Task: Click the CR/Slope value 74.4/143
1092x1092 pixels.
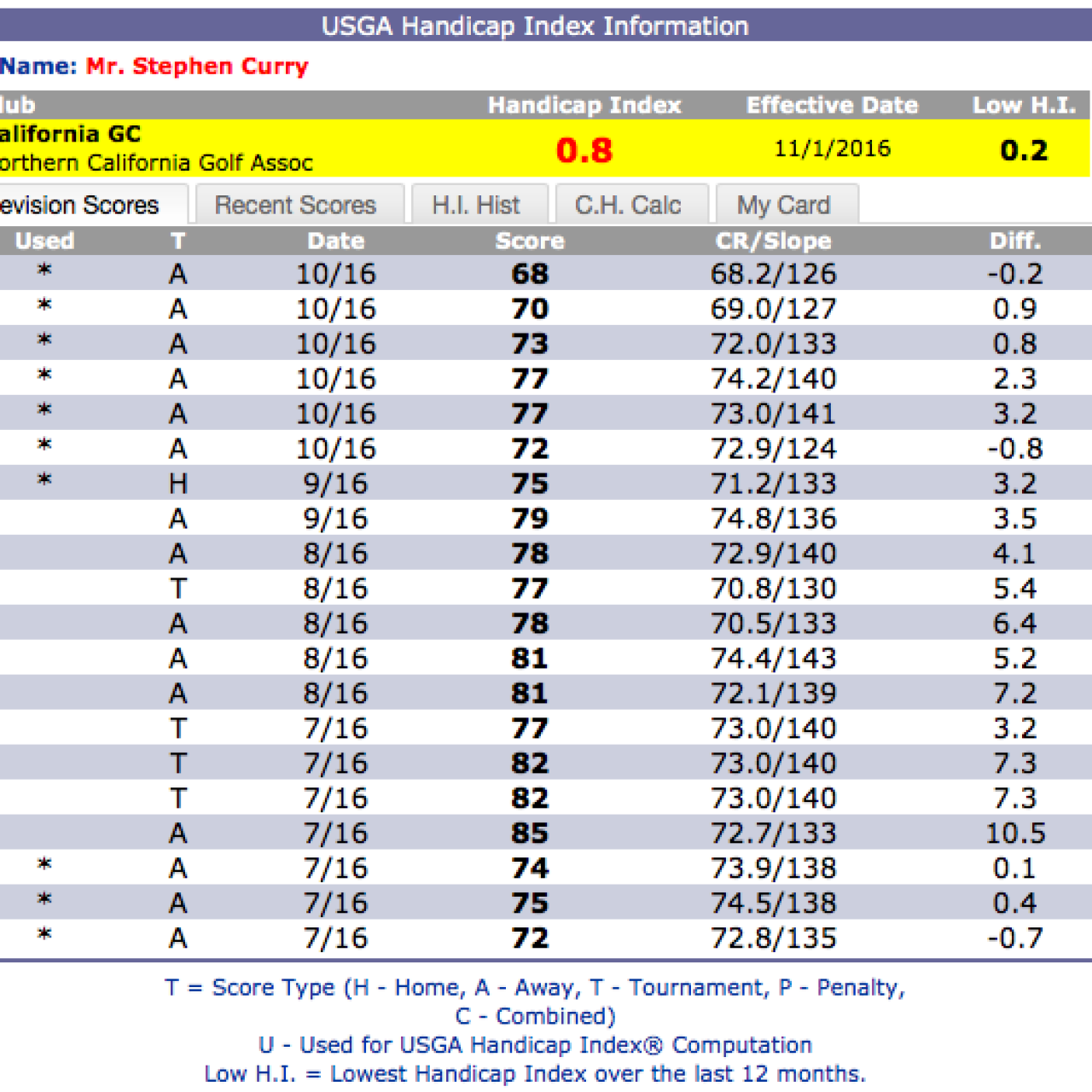Action: [x=773, y=659]
